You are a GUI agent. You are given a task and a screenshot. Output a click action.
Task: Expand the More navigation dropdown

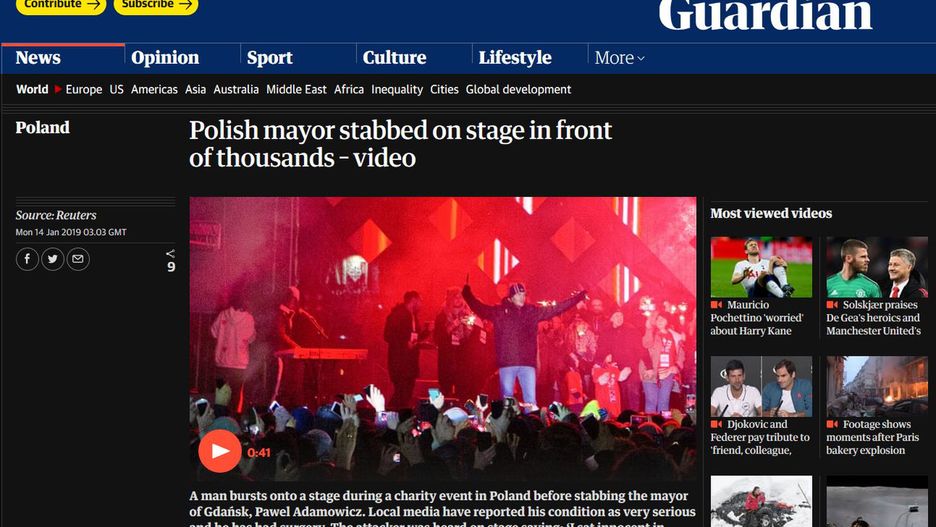tap(619, 58)
